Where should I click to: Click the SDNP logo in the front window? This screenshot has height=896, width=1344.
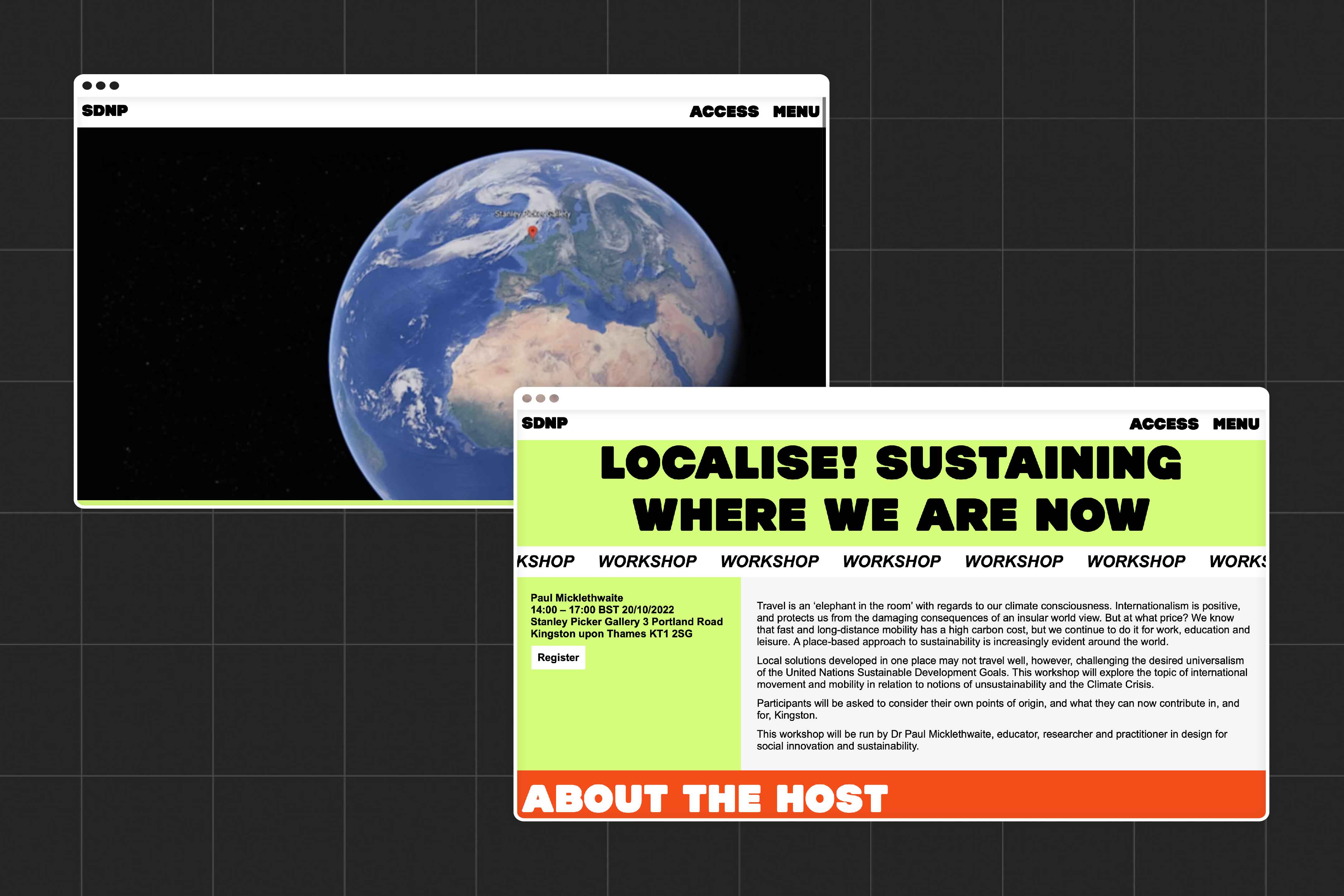546,424
